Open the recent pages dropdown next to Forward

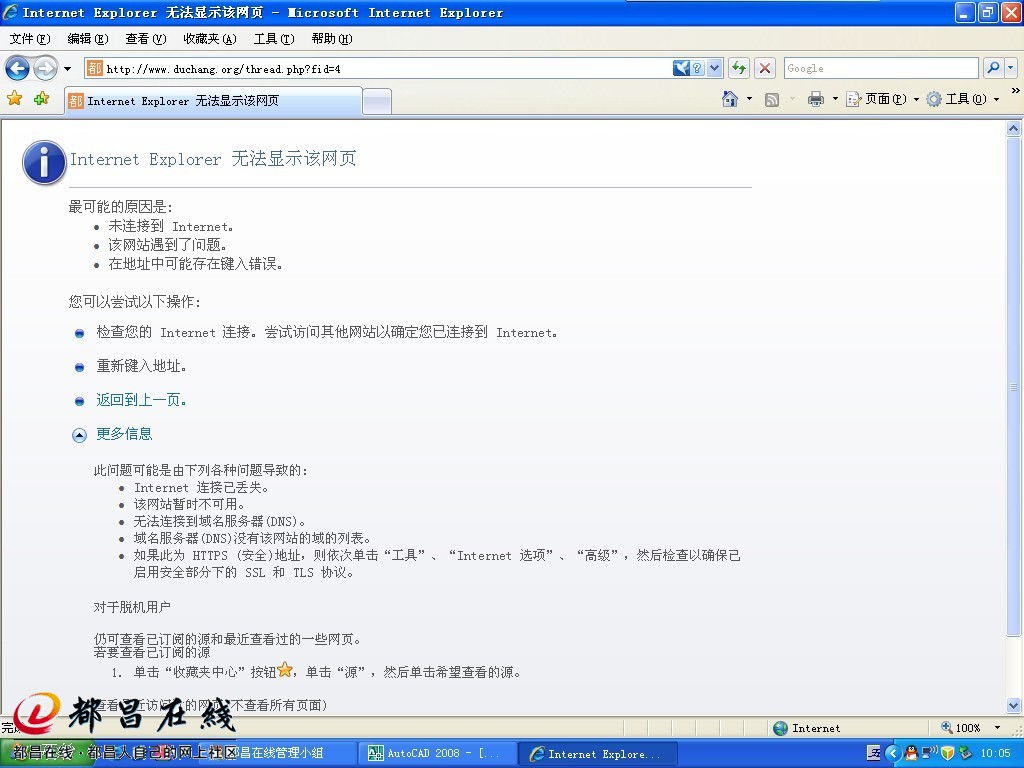point(67,69)
